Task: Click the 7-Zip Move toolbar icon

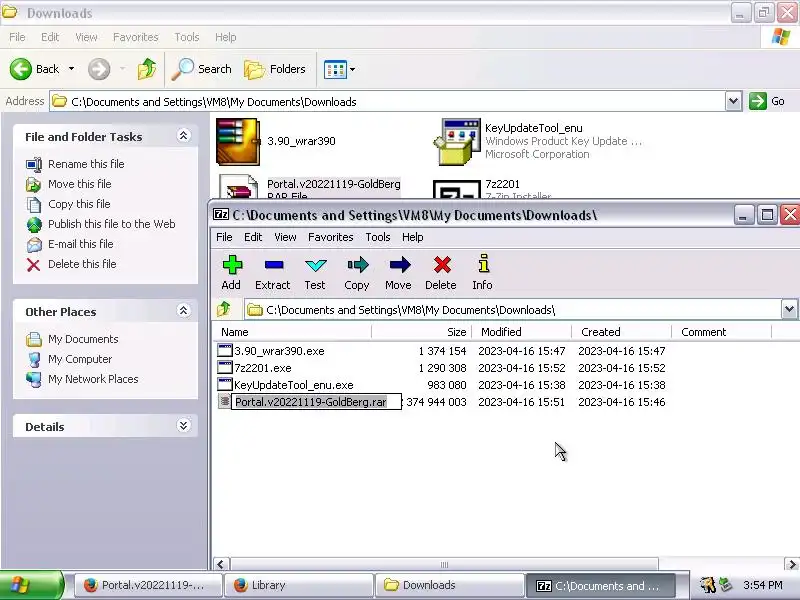Action: (399, 265)
